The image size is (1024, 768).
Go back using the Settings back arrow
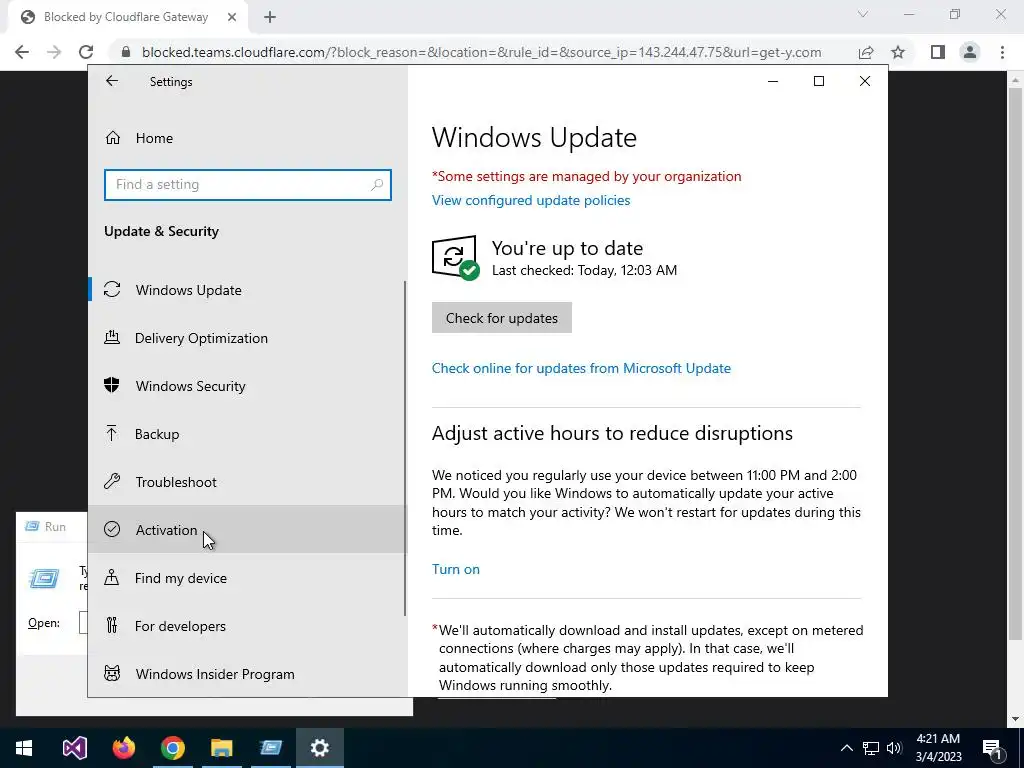point(112,81)
